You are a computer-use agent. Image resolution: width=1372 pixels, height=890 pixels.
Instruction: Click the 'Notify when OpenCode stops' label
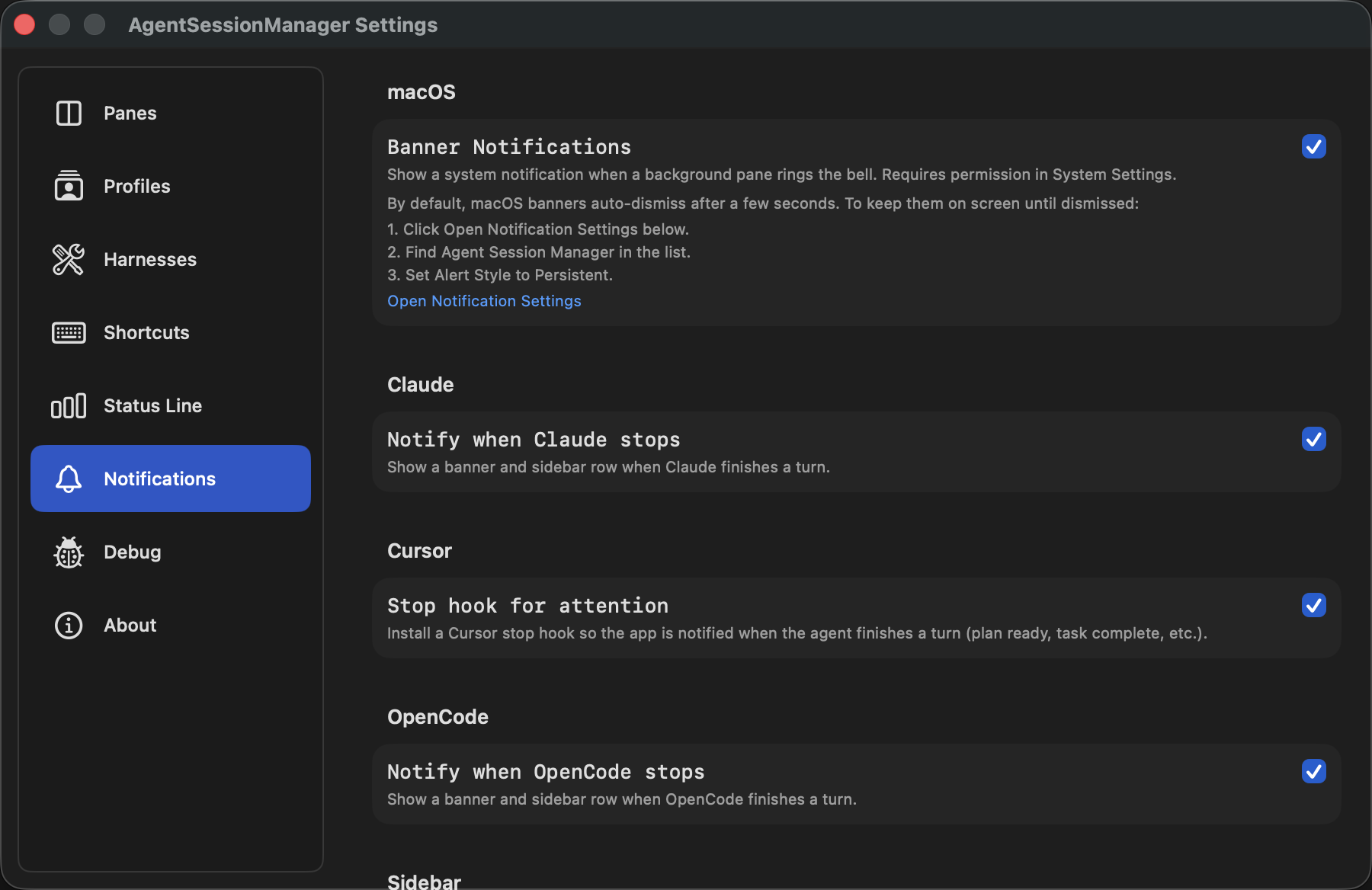click(546, 772)
